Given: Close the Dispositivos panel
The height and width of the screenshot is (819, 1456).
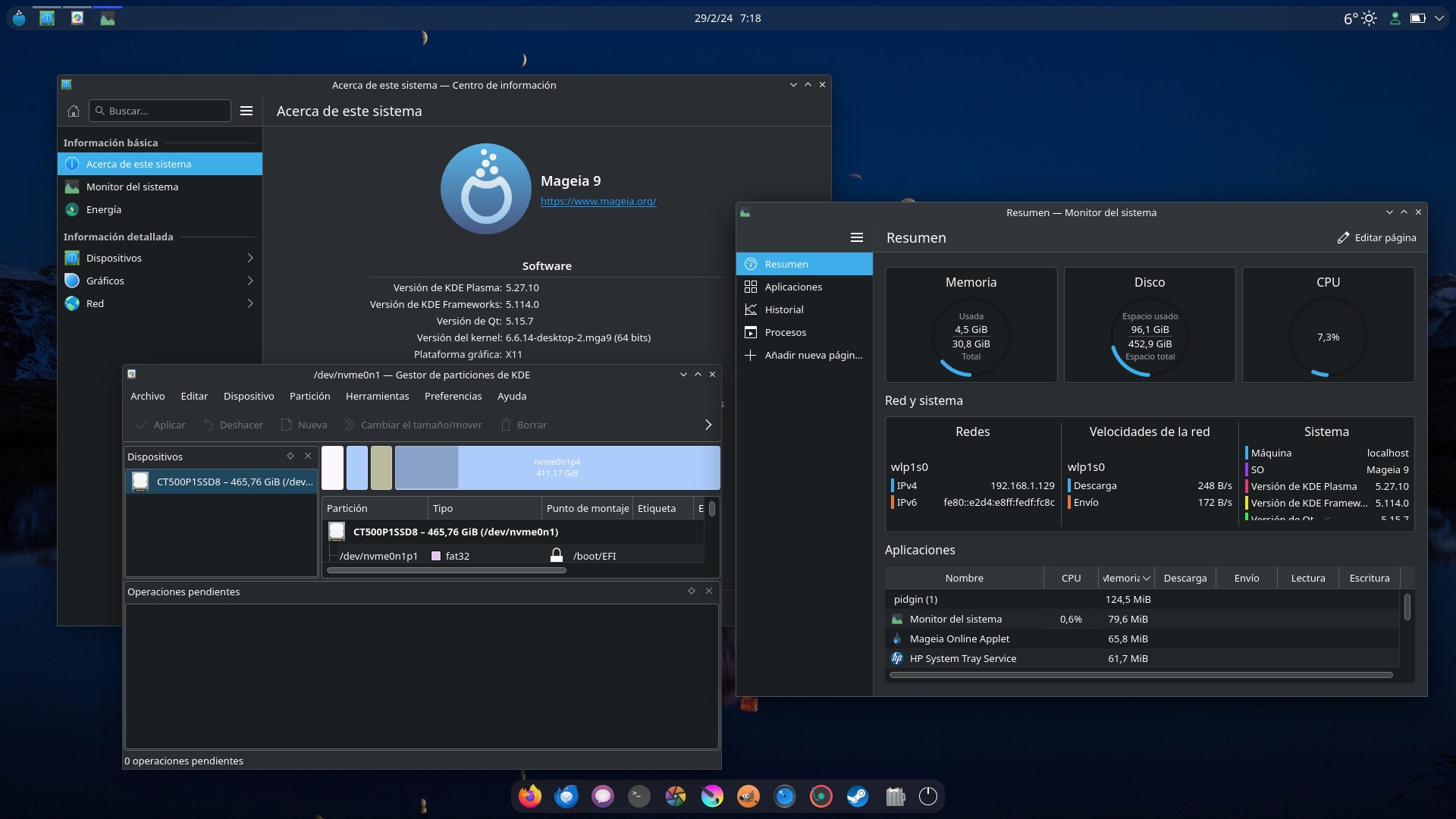Looking at the screenshot, I should [308, 456].
